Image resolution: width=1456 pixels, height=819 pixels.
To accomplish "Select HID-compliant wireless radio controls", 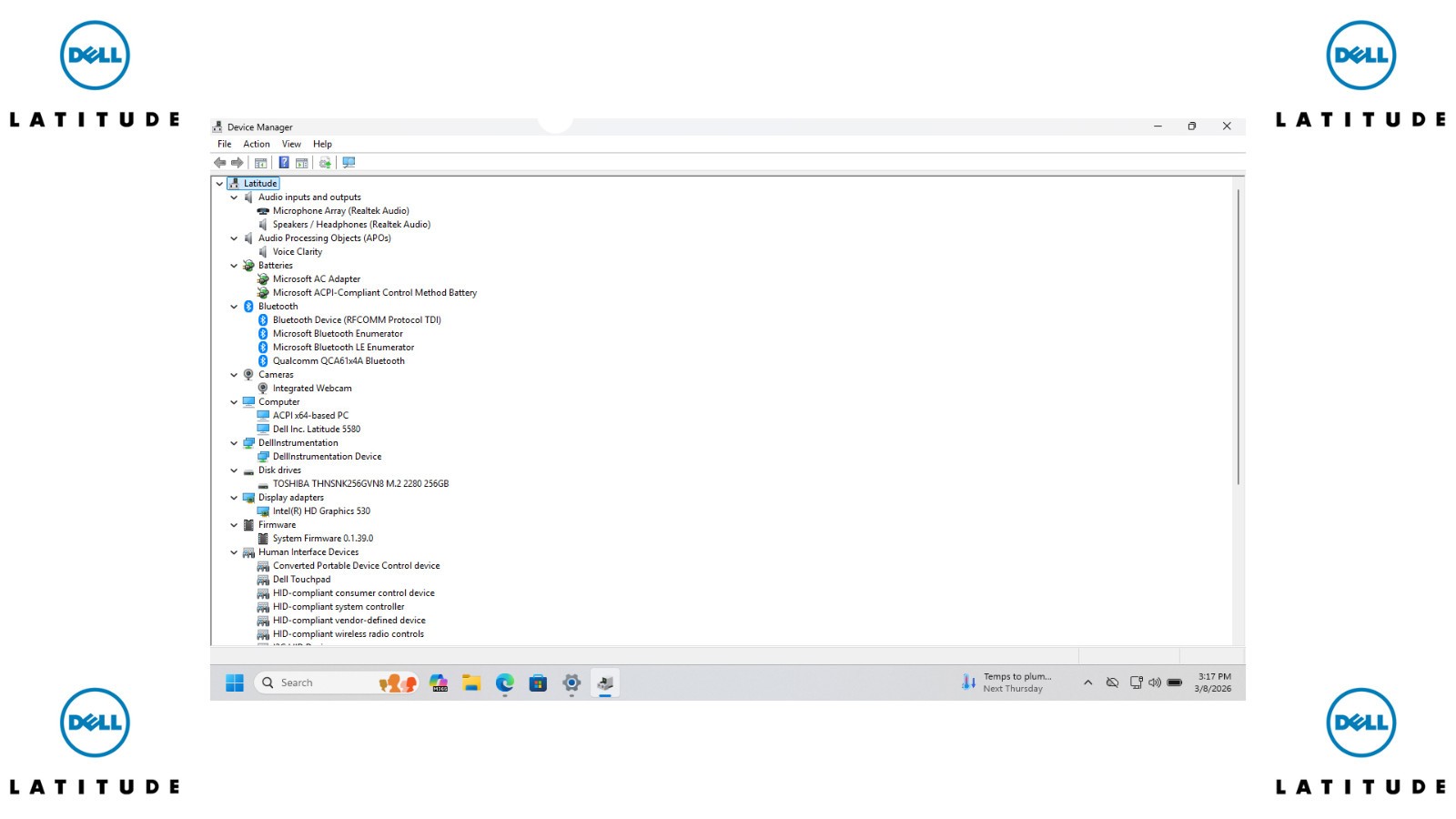I will 349,634.
